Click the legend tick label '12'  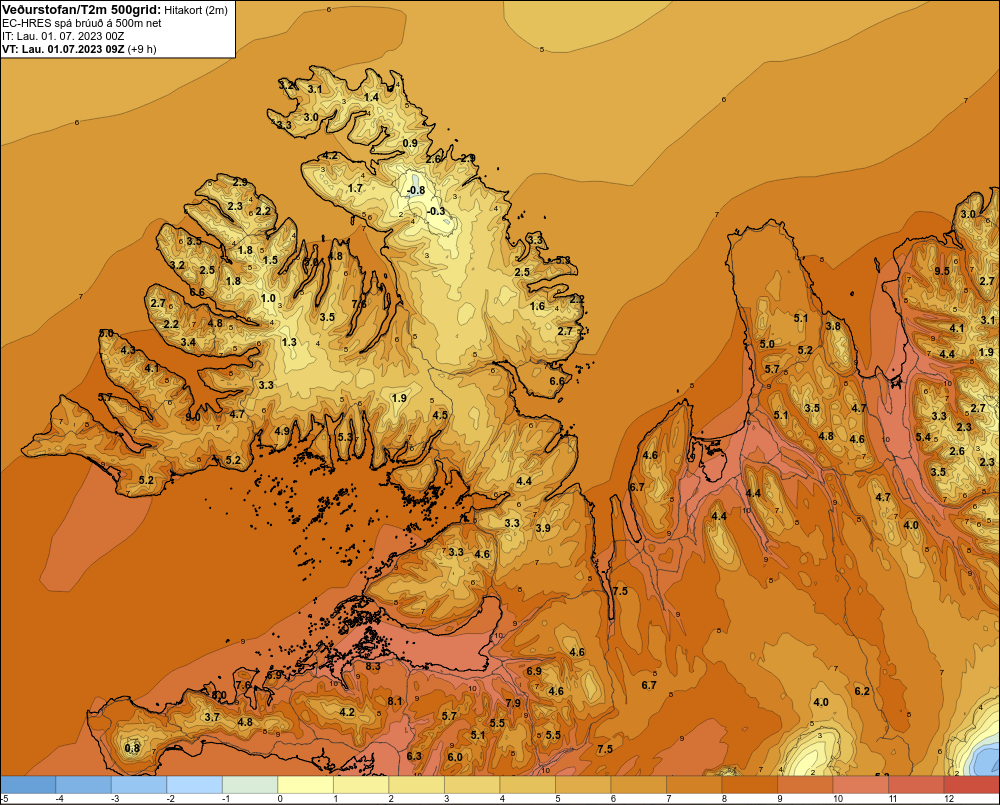pyautogui.click(x=949, y=799)
